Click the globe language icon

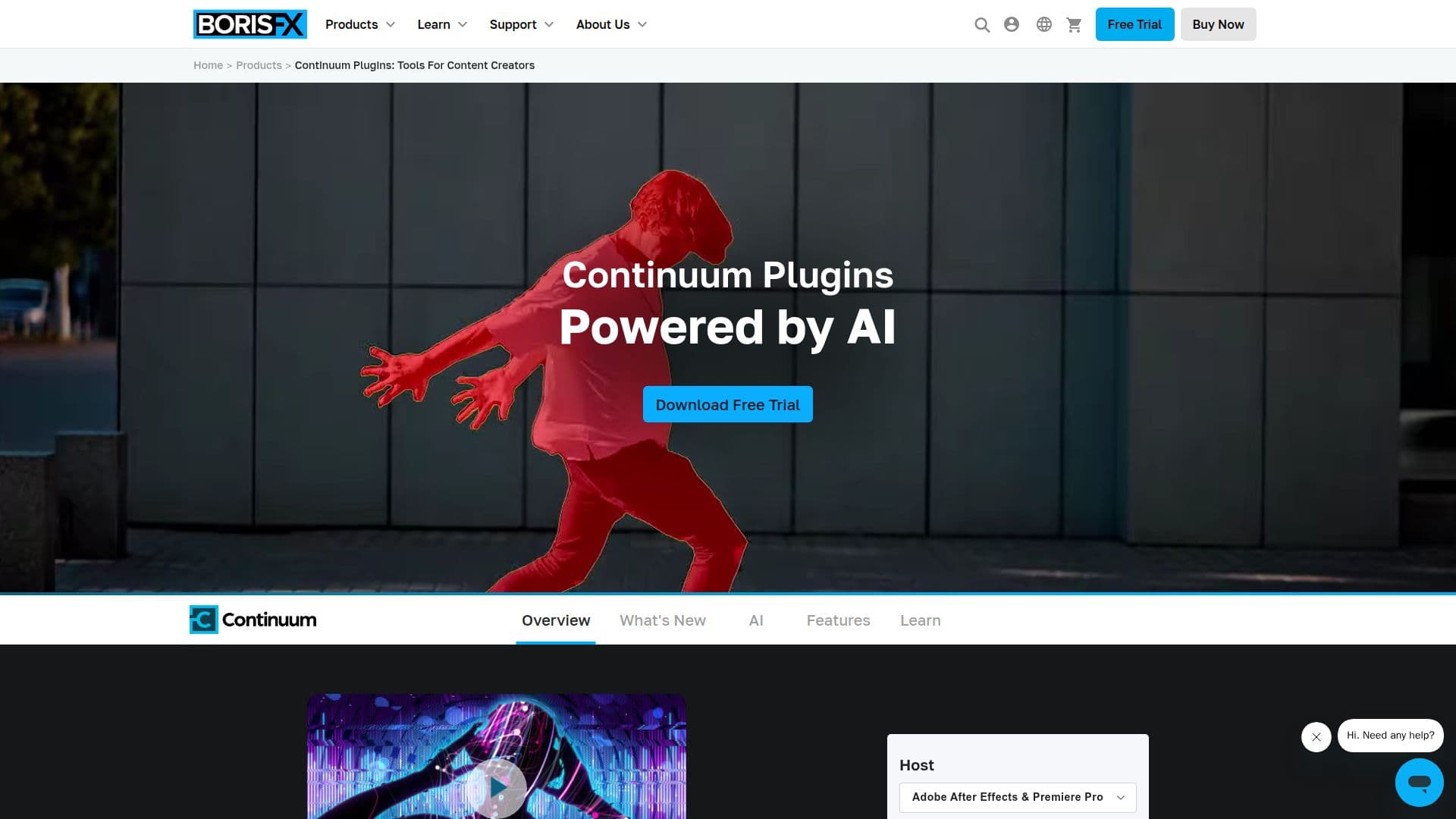(1044, 24)
